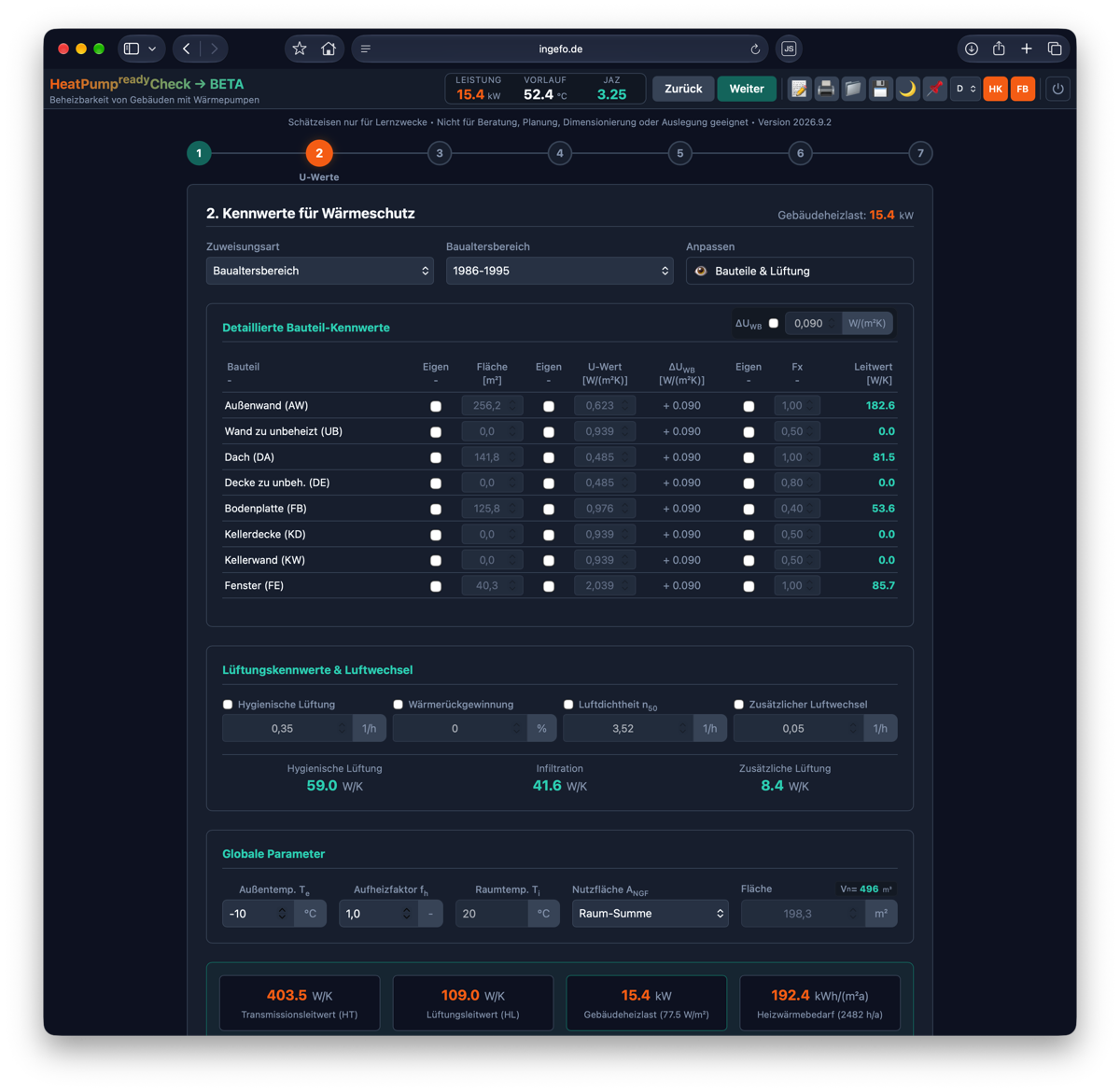Enable Hygienische Lüftung checkbox
The height and width of the screenshot is (1092, 1120).
point(228,704)
